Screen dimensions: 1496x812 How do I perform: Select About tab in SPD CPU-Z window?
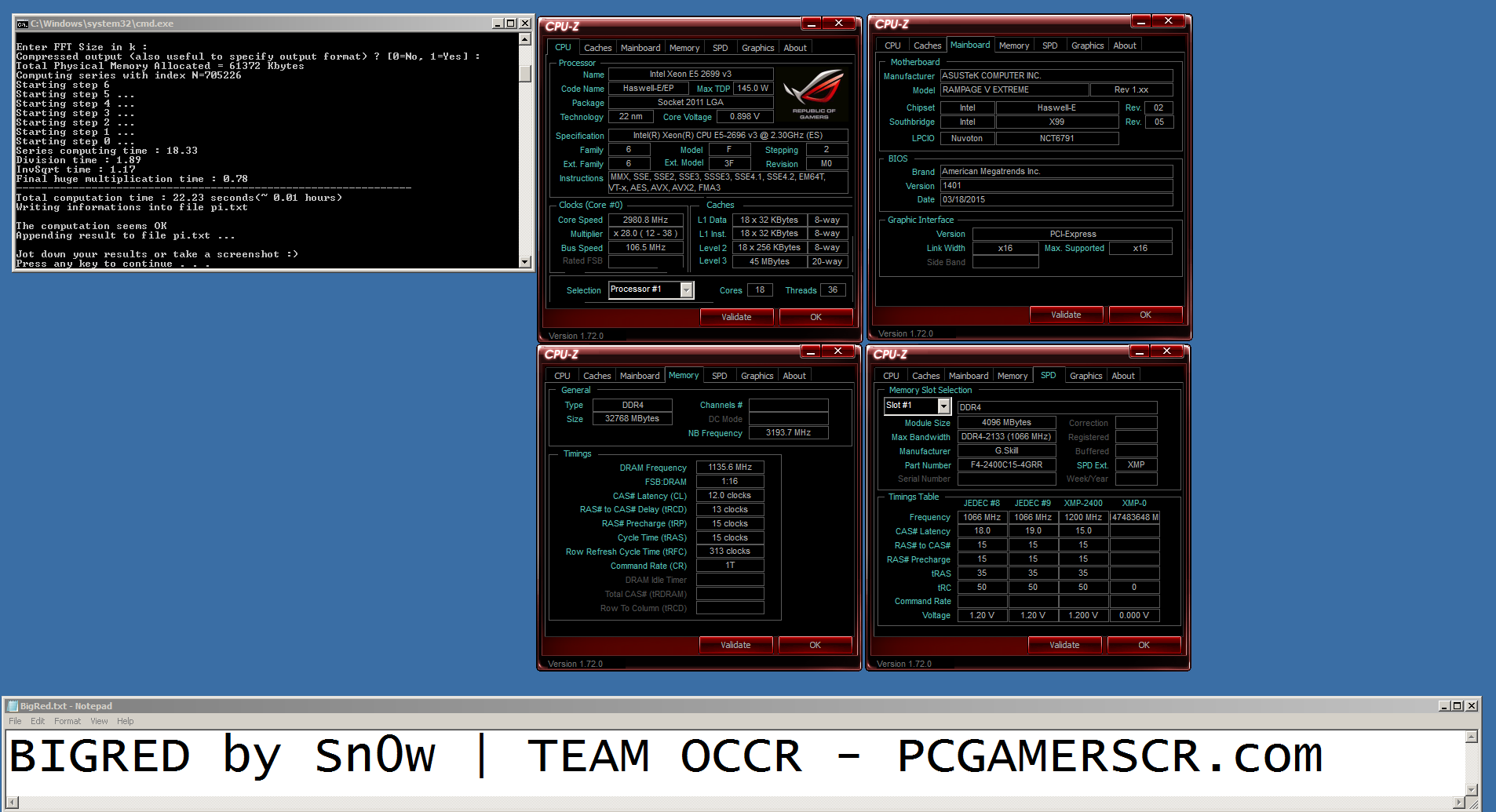1123,376
